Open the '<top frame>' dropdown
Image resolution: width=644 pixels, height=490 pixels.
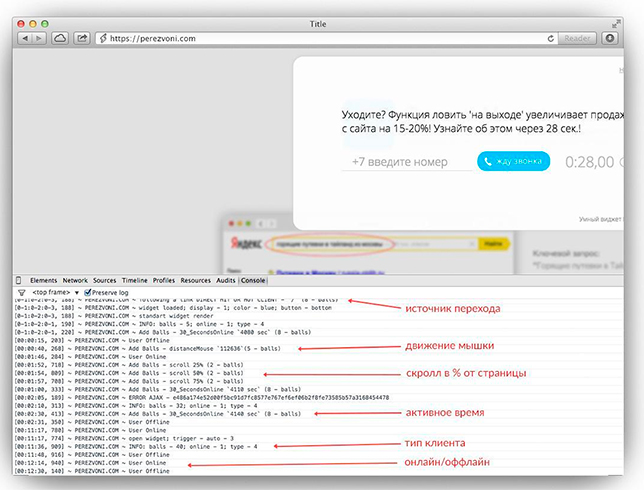click(55, 292)
